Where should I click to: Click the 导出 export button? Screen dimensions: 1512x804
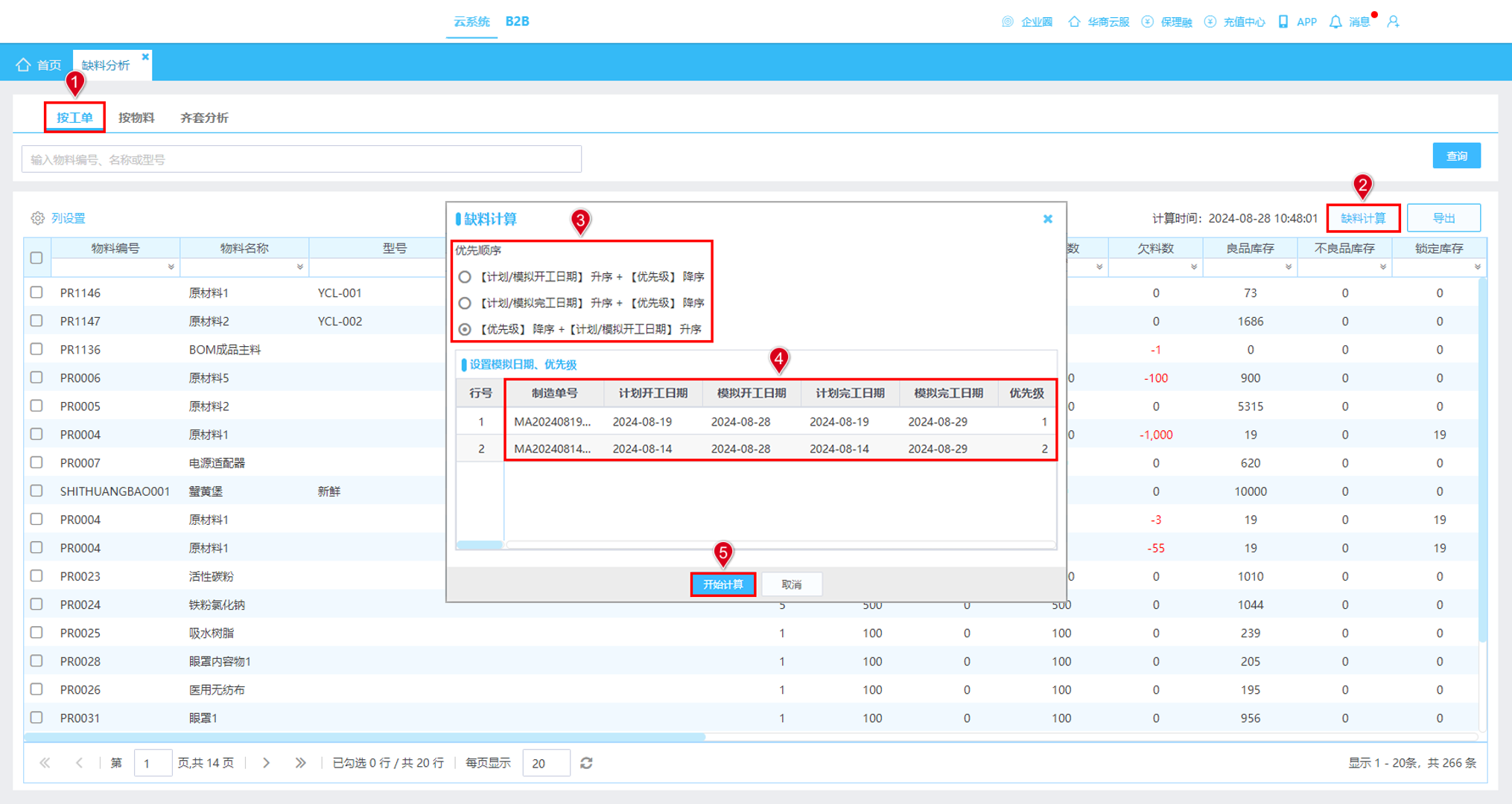pyautogui.click(x=1443, y=218)
